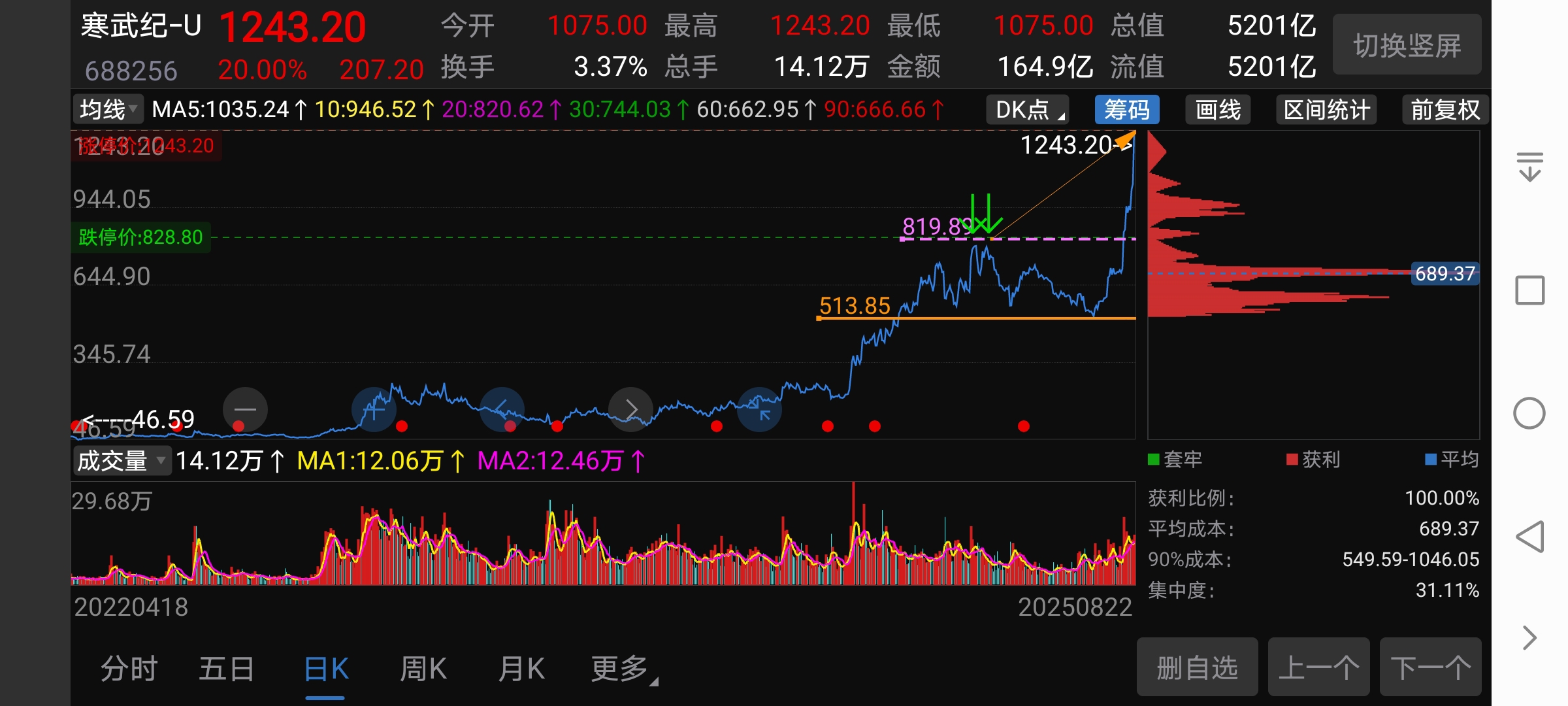The width and height of the screenshot is (1568, 706).
Task: Tap the pull-down notification arrow icon
Action: pos(1529,167)
